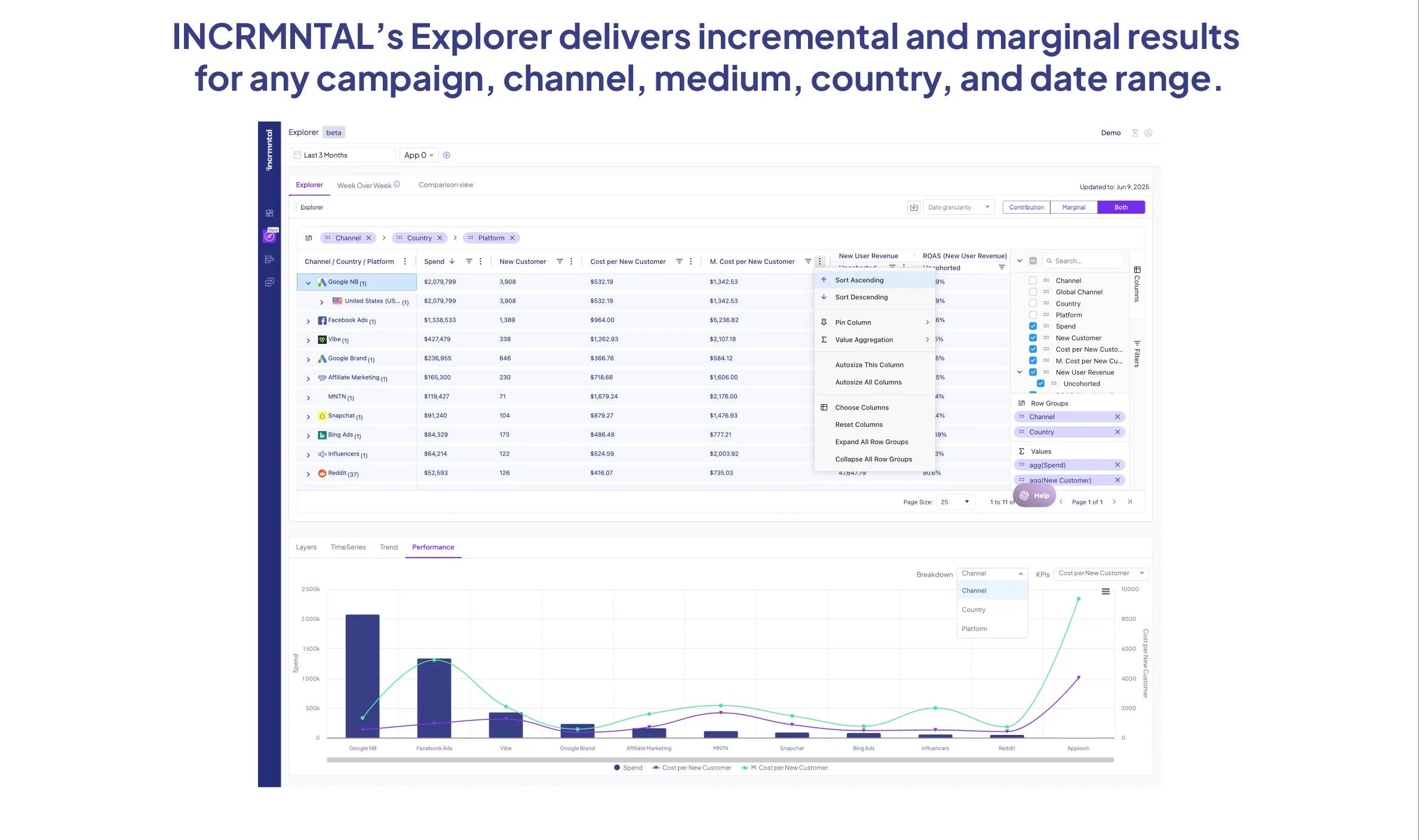Image resolution: width=1419 pixels, height=840 pixels.
Task: Click the add filter plus icon
Action: click(446, 155)
